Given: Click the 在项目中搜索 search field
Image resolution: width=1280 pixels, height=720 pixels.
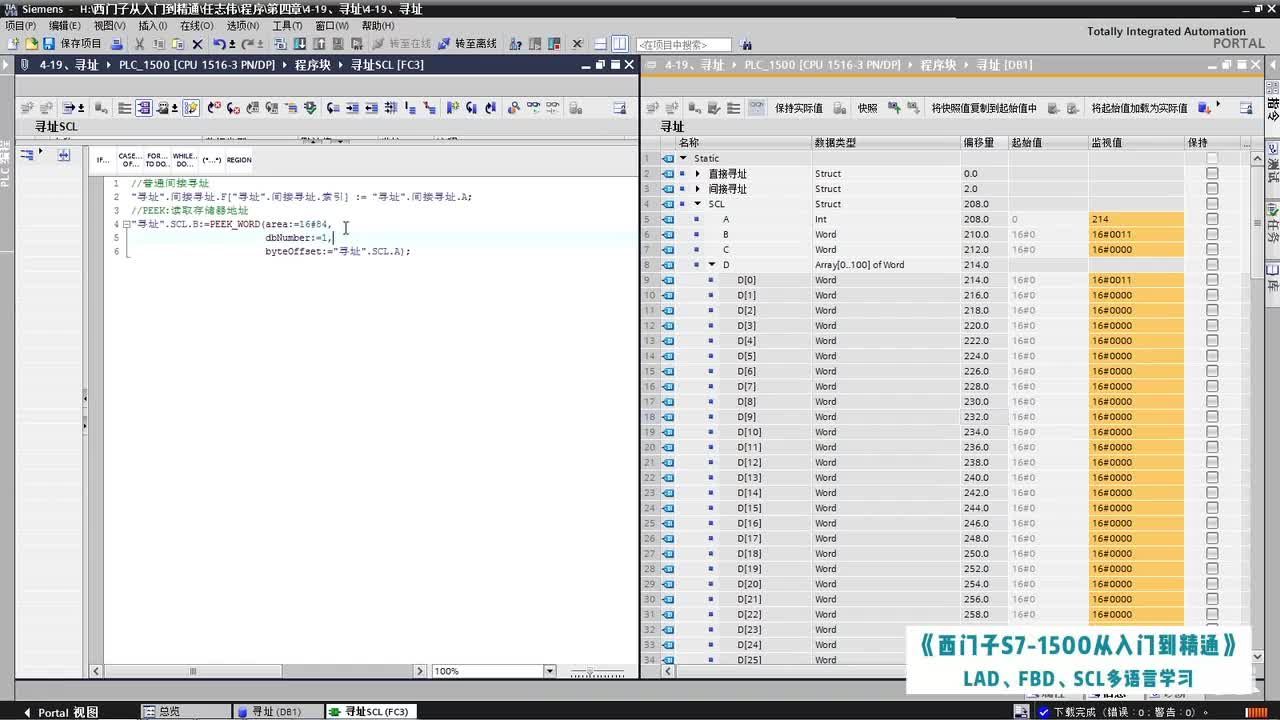Looking at the screenshot, I should (683, 44).
